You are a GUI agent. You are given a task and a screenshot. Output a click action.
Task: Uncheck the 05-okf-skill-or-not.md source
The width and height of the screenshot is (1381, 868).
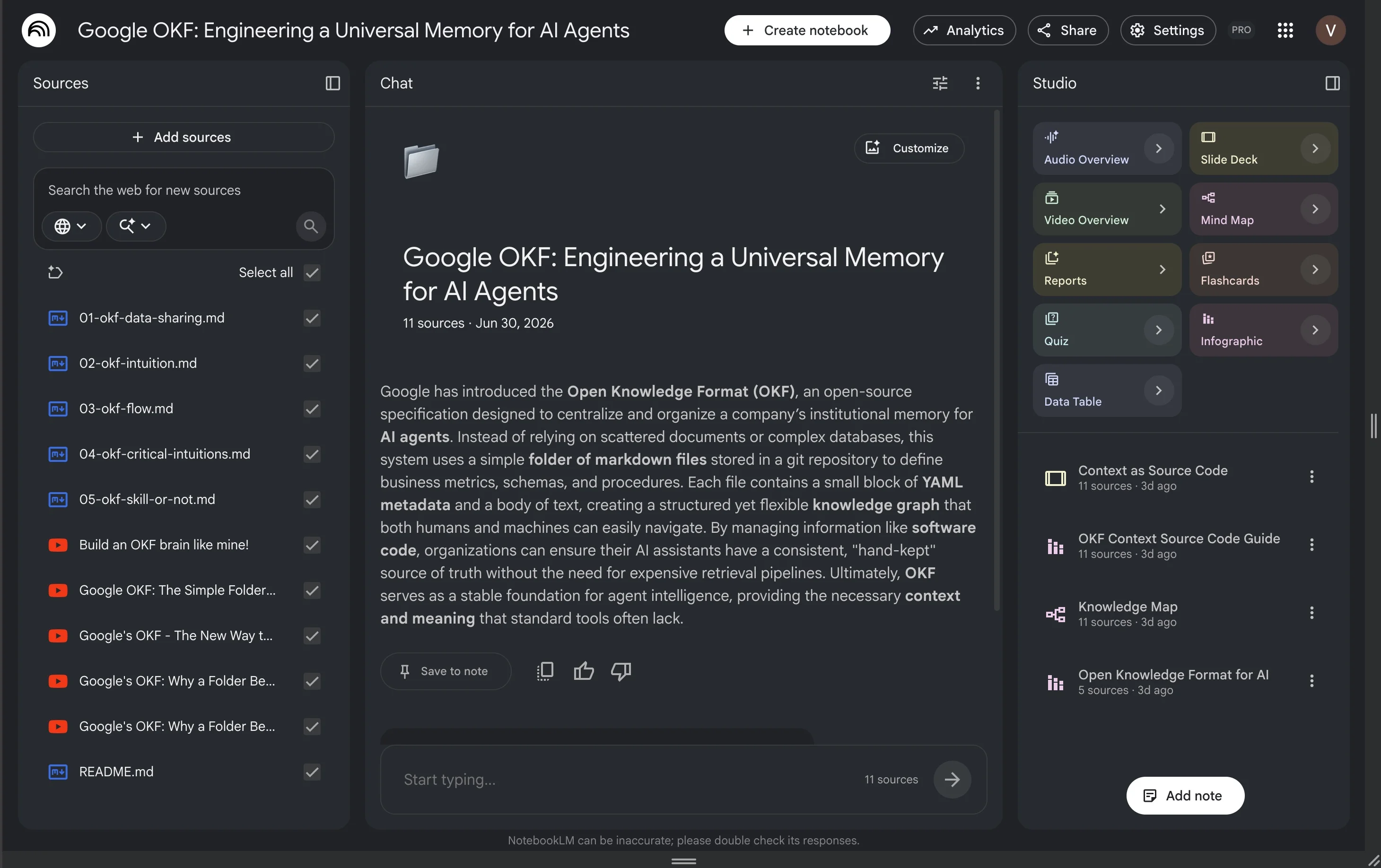click(x=312, y=499)
